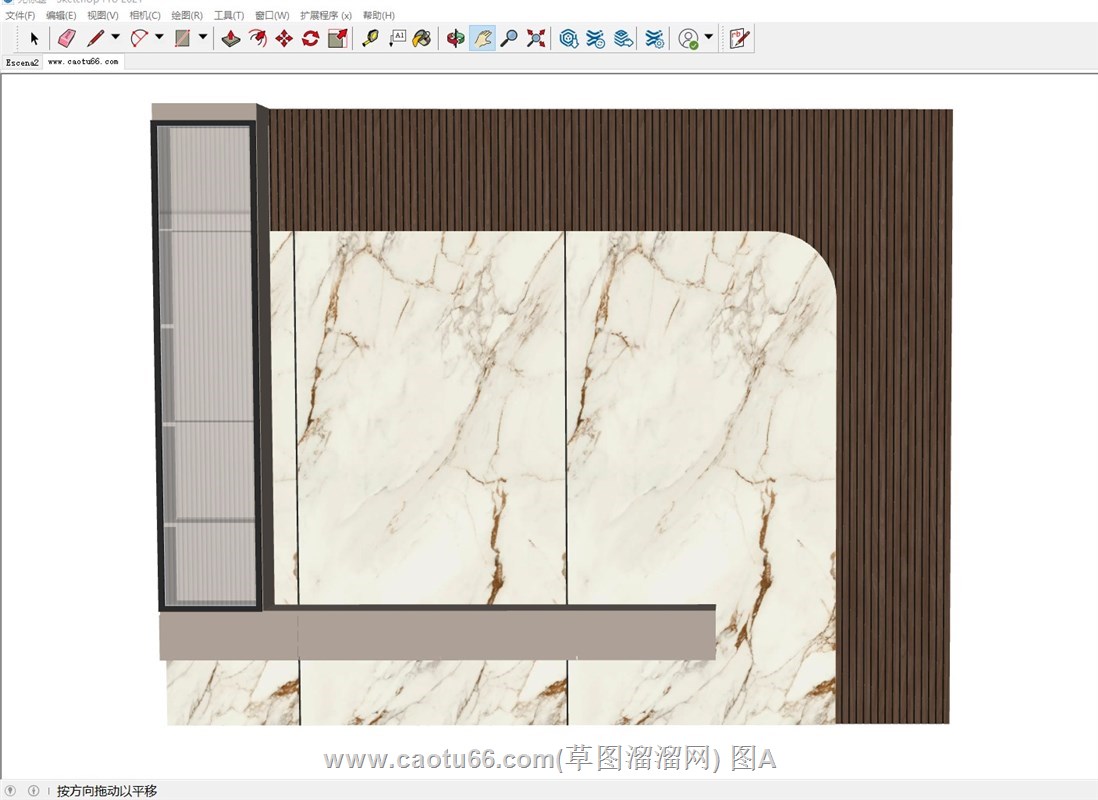This screenshot has width=1098, height=800.
Task: Open the 视图(V) menu
Action: (x=103, y=15)
